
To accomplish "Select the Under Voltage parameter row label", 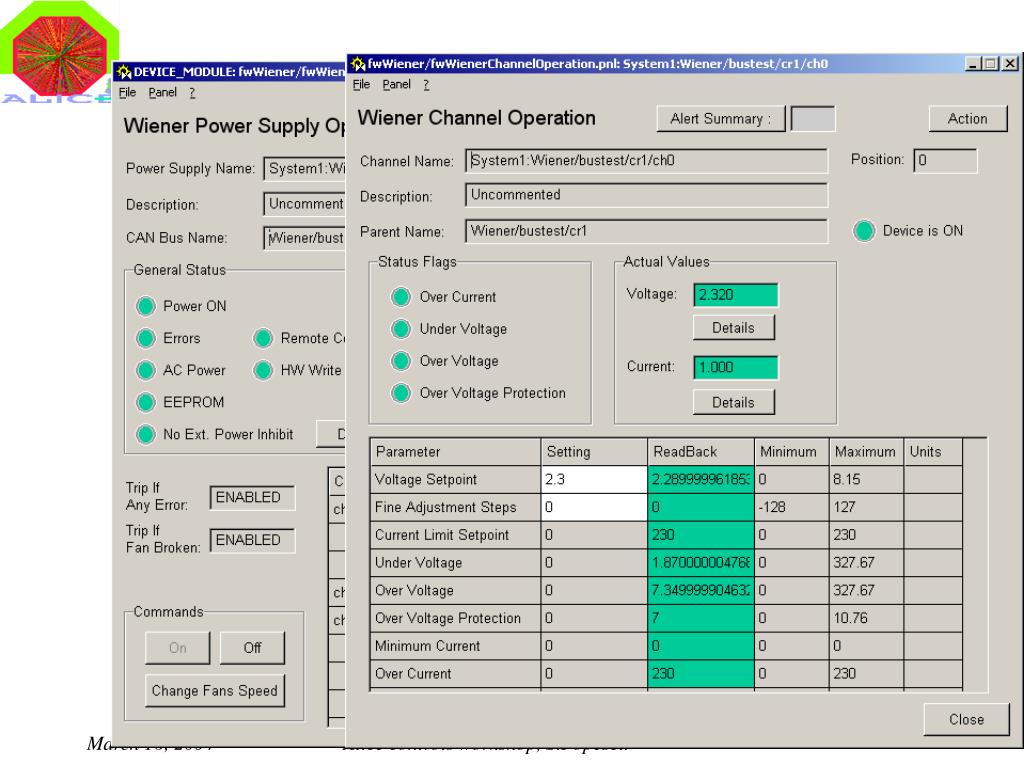I will pyautogui.click(x=455, y=563).
